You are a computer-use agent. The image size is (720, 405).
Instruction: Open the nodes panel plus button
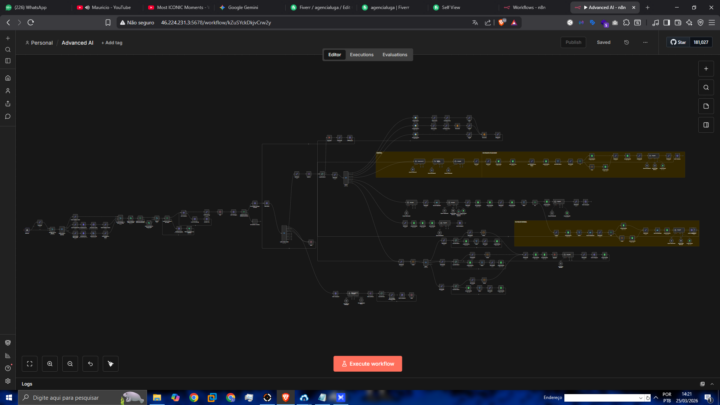(706, 67)
